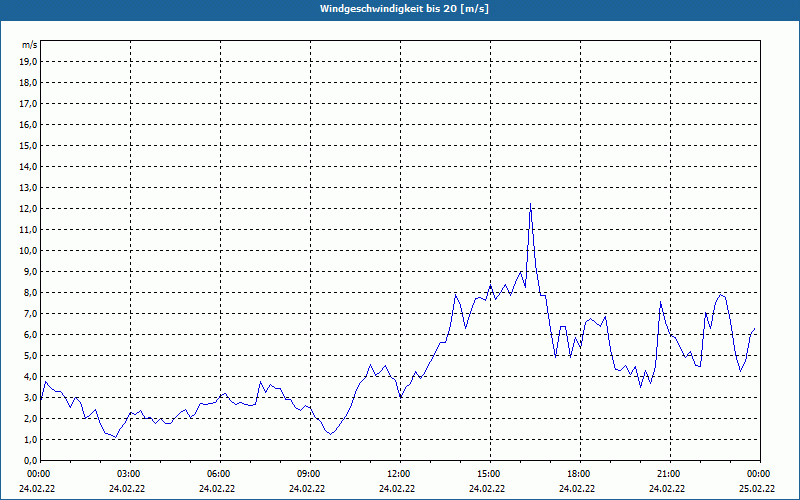Click the 12:00 time axis label
Viewport: 800px width, 500px height.
click(x=400, y=474)
